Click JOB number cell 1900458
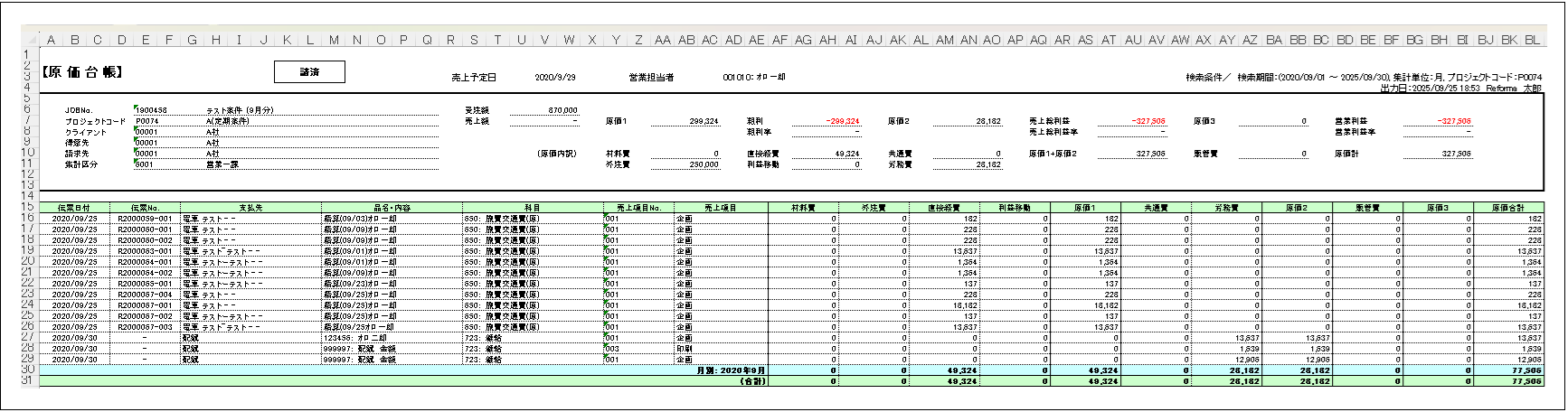Image resolution: width=1568 pixels, height=412 pixels. 151,110
